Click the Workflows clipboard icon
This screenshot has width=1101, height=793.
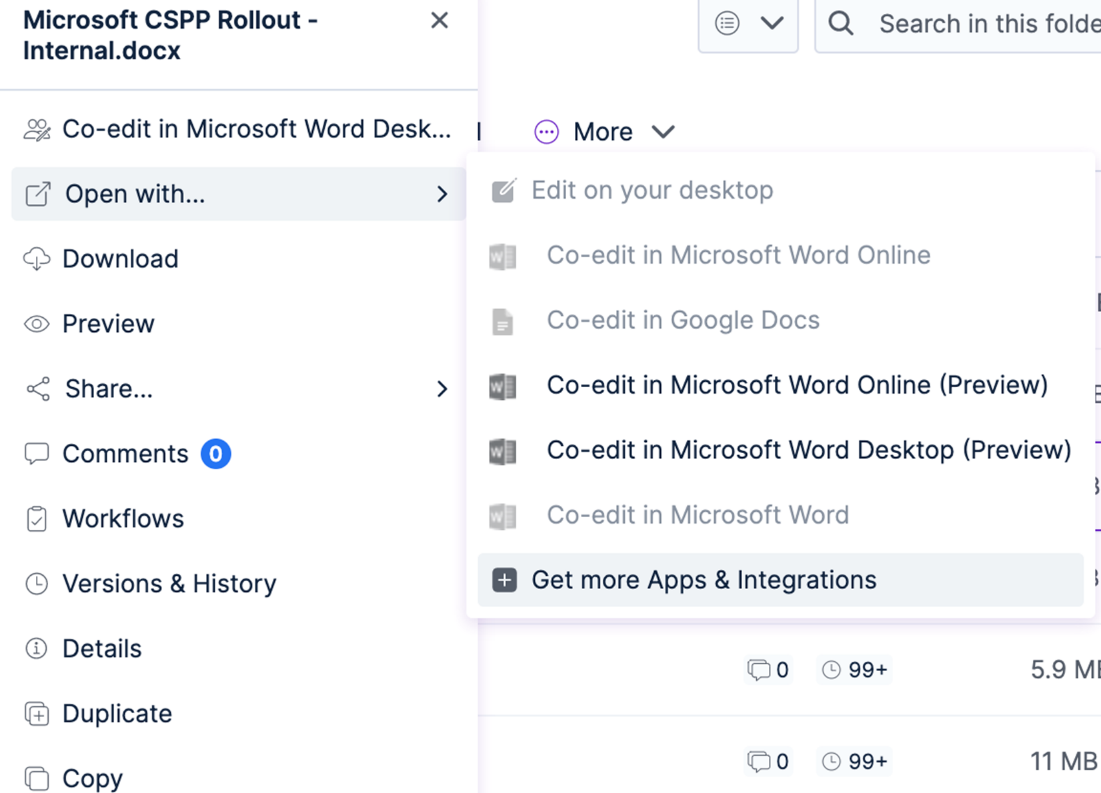37,519
